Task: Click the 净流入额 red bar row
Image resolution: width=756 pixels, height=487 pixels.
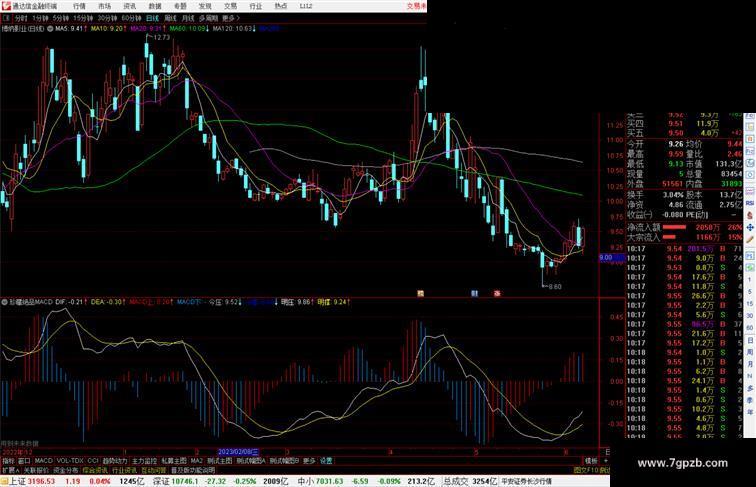Action: coord(685,227)
